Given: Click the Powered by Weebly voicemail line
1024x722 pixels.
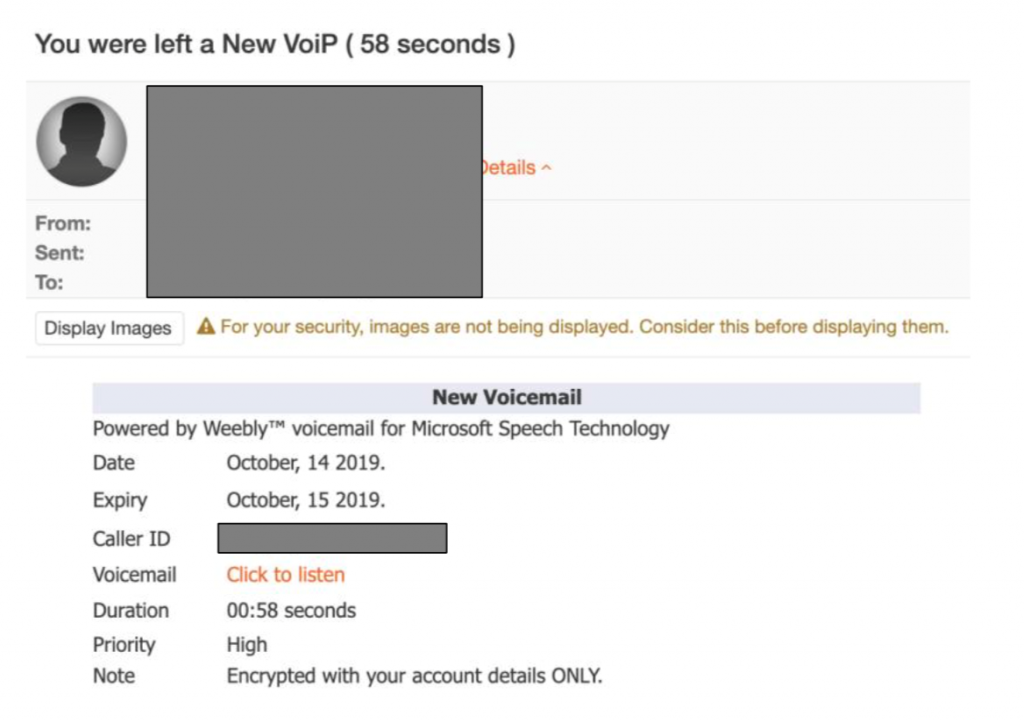Looking at the screenshot, I should [x=381, y=429].
